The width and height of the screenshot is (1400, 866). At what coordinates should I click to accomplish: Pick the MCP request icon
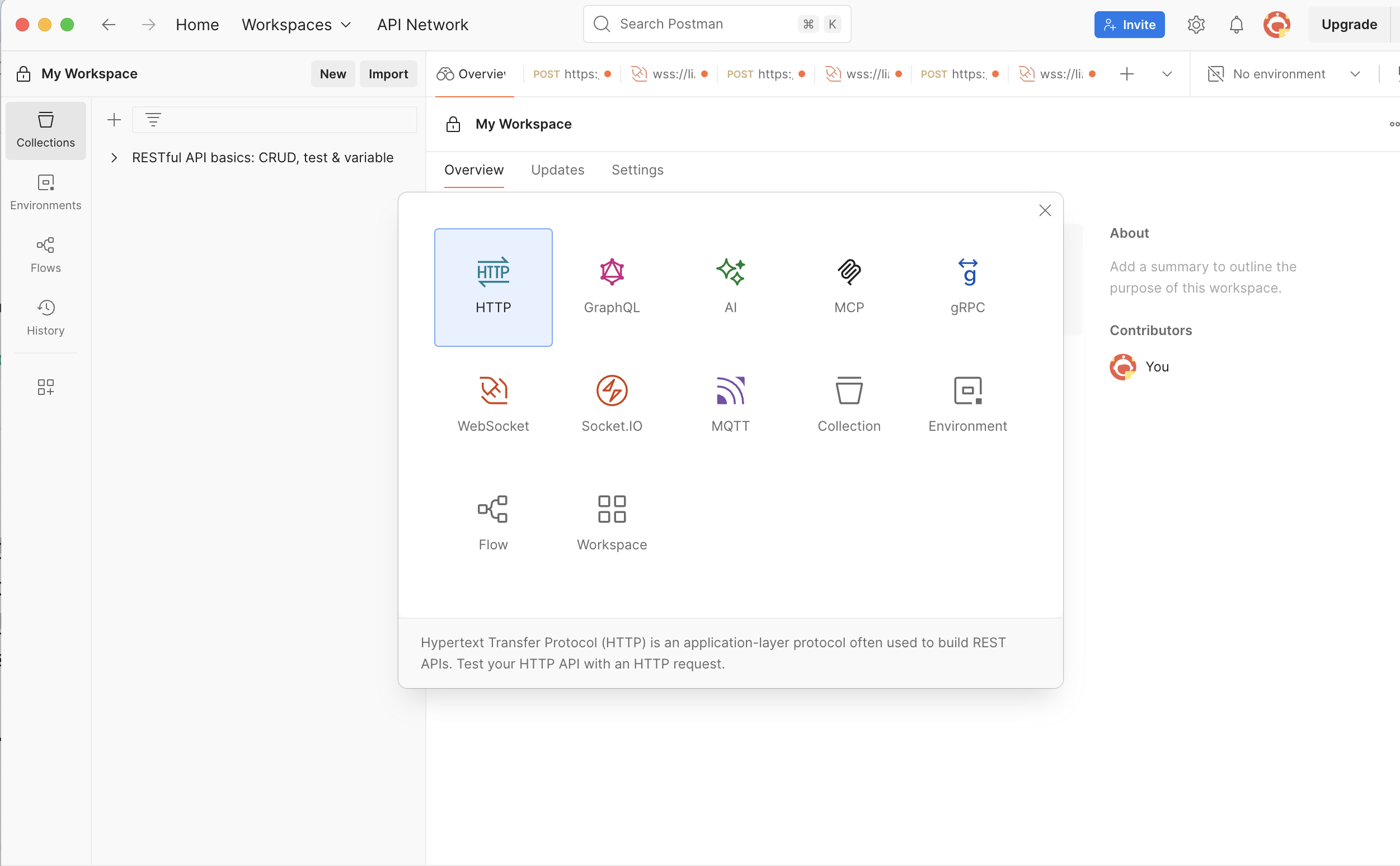[x=848, y=286]
